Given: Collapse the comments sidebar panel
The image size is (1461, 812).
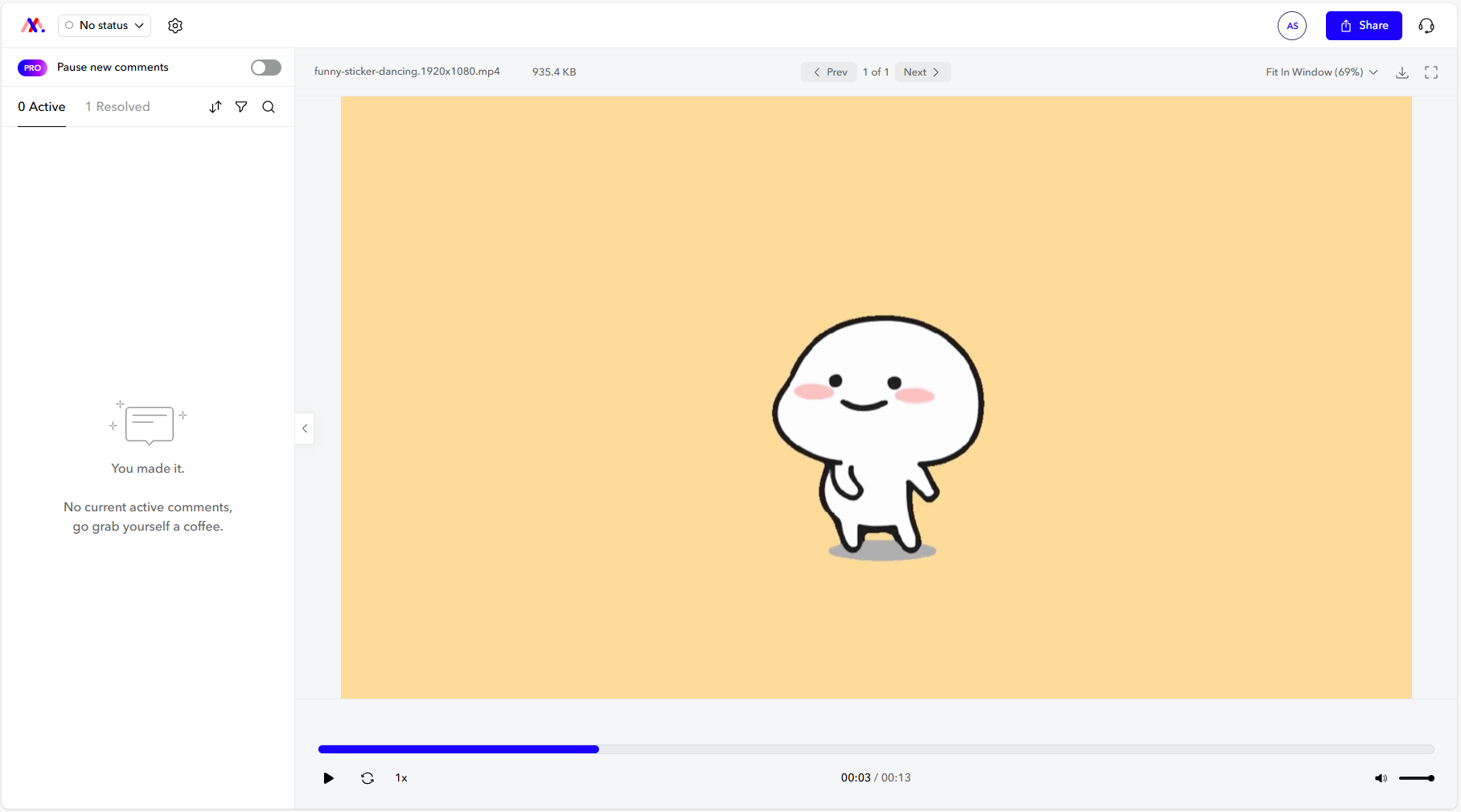Looking at the screenshot, I should pos(305,429).
